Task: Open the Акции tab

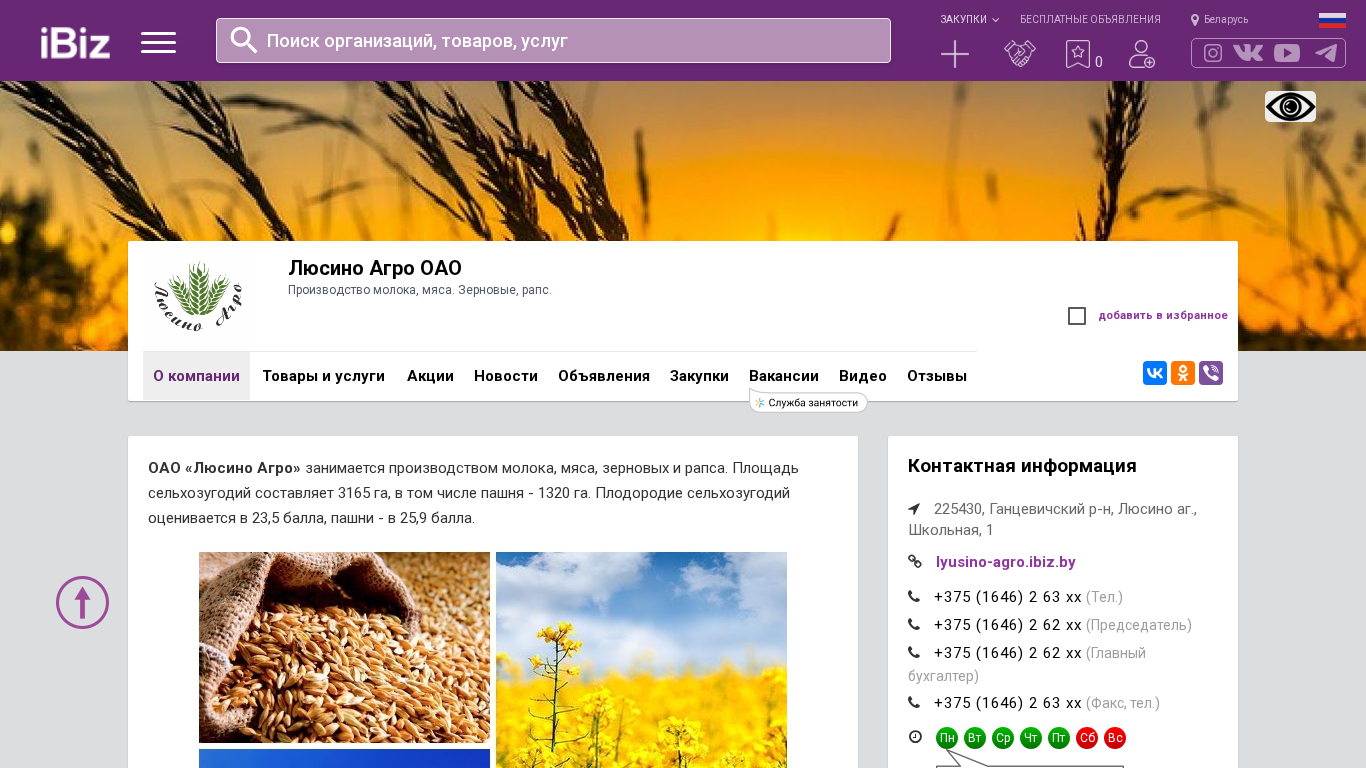Action: (x=430, y=376)
